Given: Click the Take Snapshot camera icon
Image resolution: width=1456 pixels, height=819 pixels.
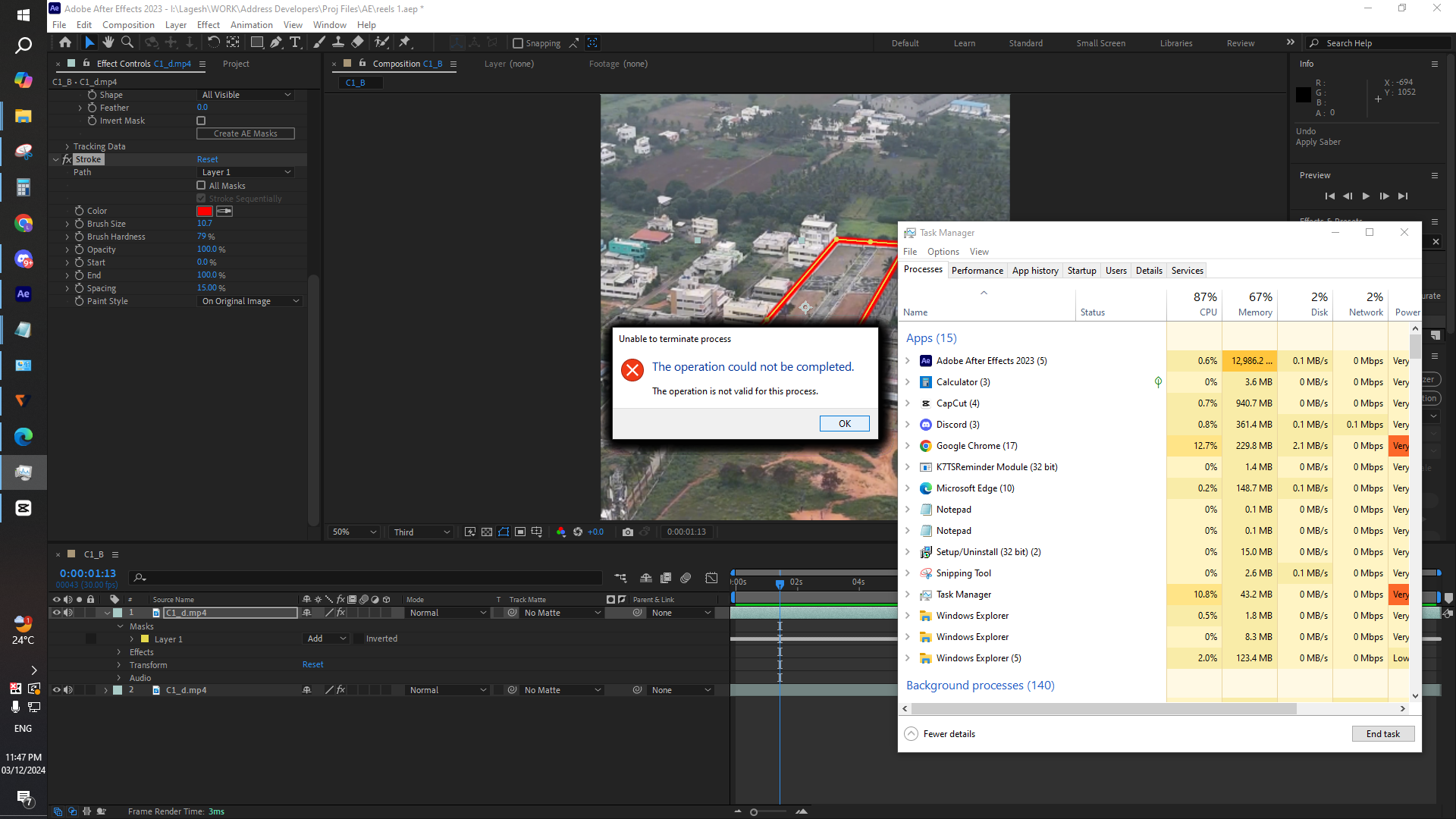Looking at the screenshot, I should [627, 532].
